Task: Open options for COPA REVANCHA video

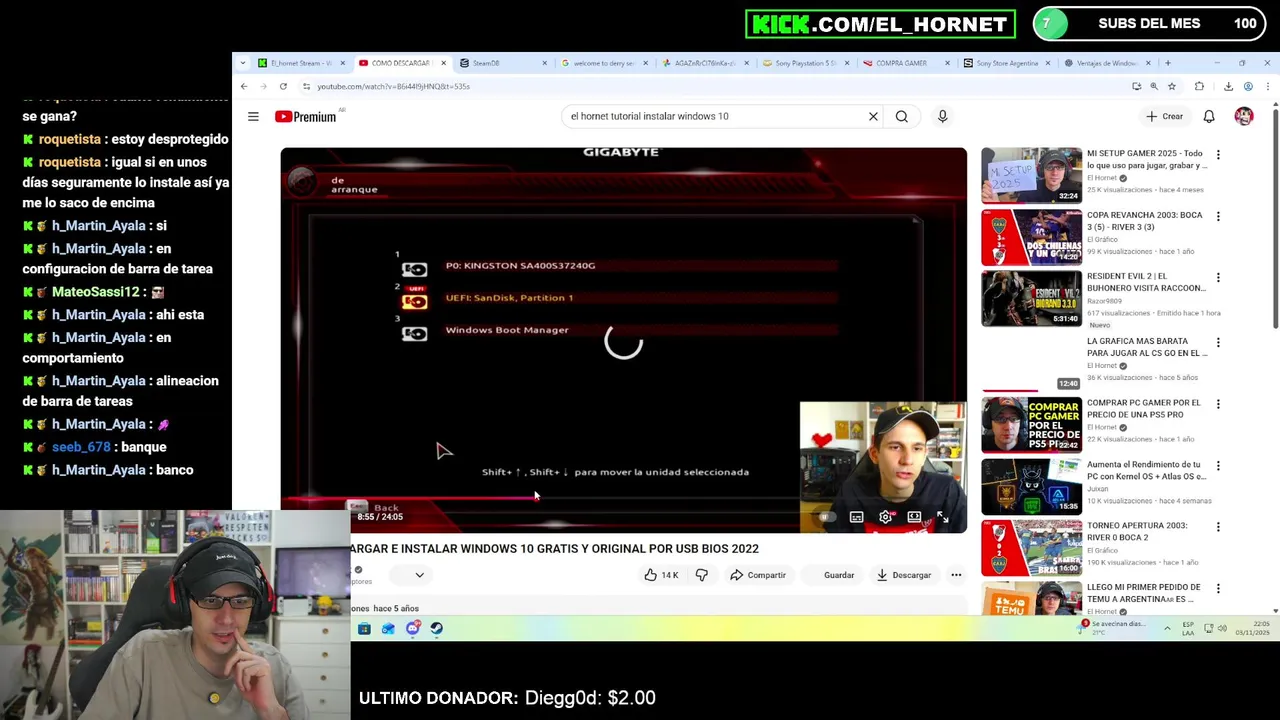Action: coord(1218,216)
